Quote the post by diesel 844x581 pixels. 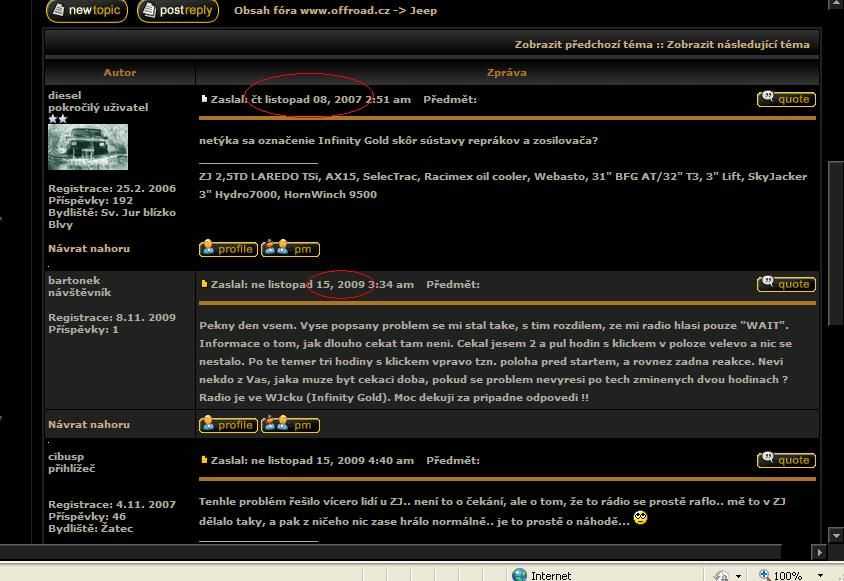coord(786,99)
